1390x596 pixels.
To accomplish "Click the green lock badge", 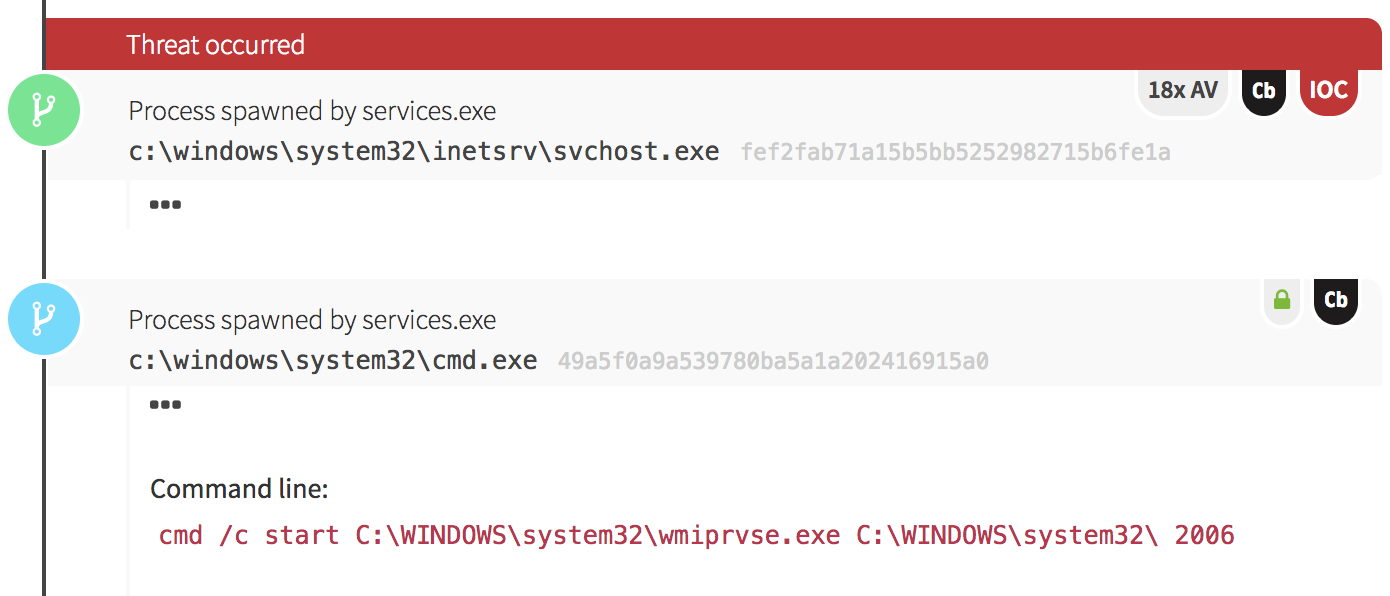I will tap(1282, 299).
